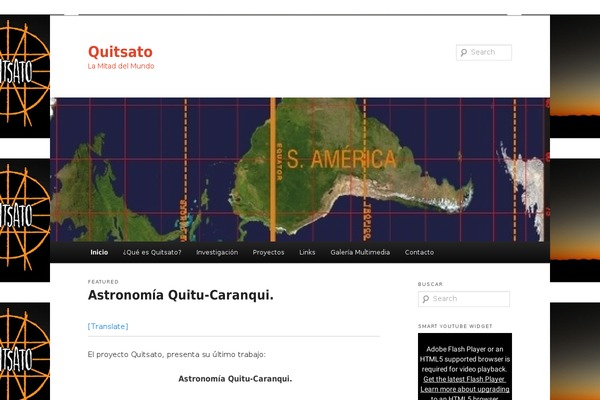Open the Investigación menu
Screen dimensions: 600x400
pyautogui.click(x=217, y=252)
